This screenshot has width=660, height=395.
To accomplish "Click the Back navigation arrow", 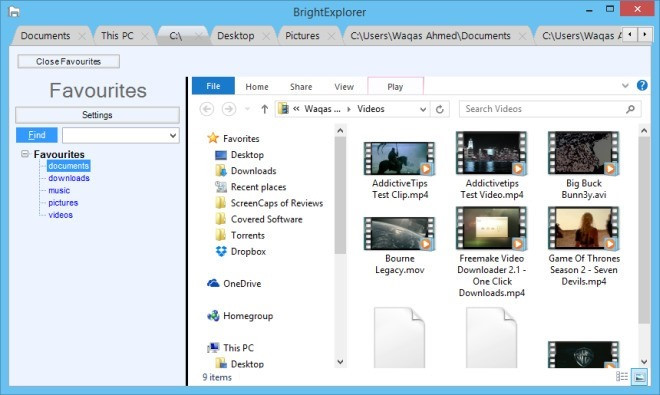I will (x=207, y=109).
